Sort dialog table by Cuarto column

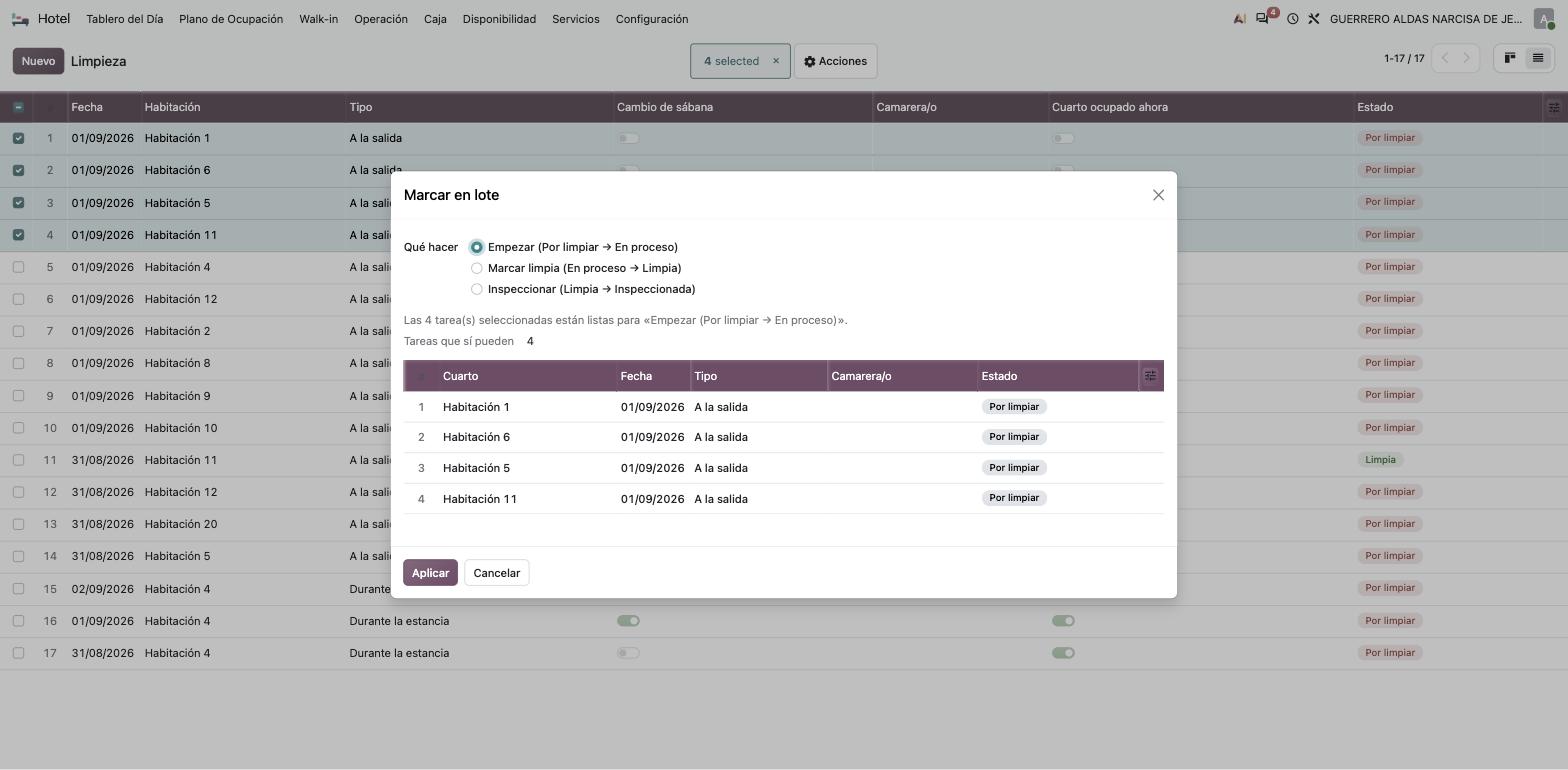(460, 376)
